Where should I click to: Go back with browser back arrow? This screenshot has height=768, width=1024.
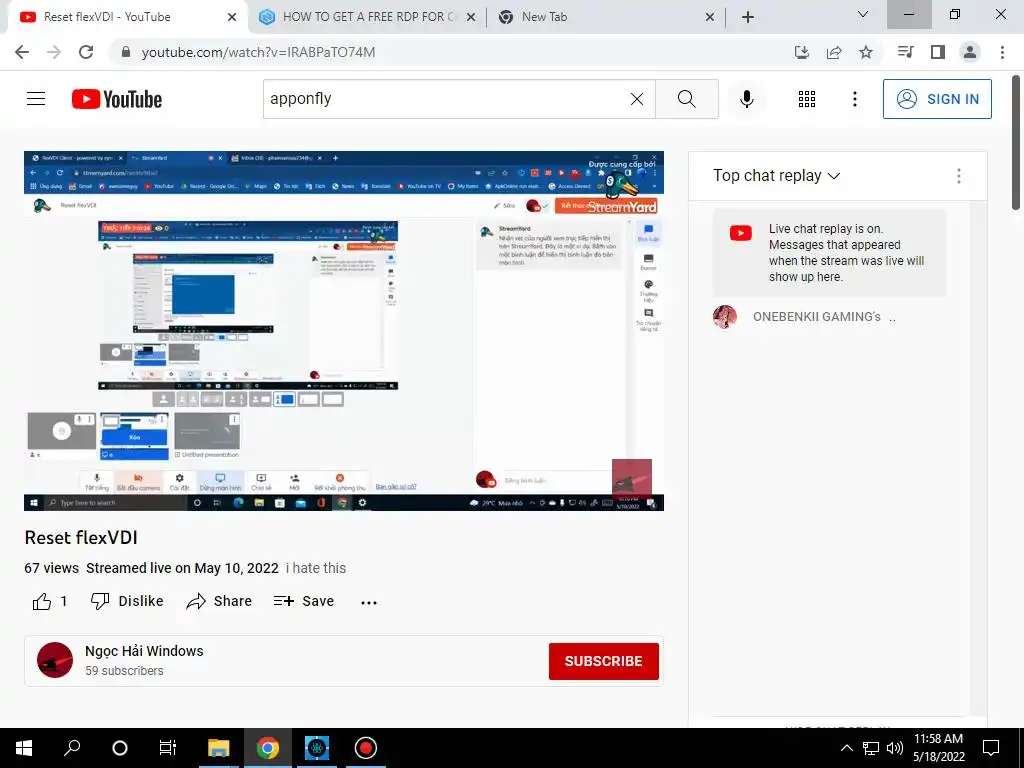(22, 52)
